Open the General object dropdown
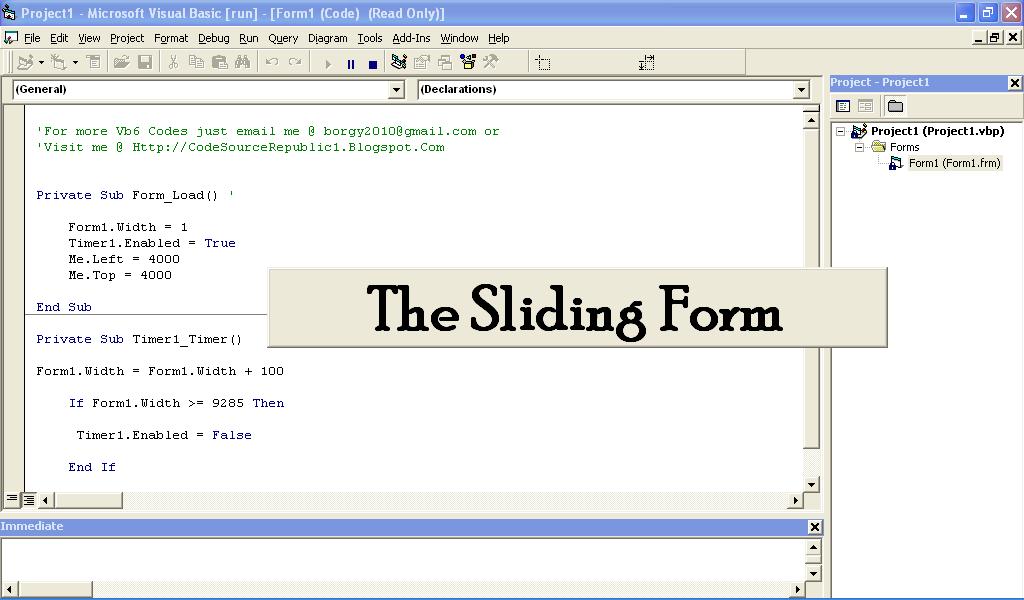 tap(398, 89)
